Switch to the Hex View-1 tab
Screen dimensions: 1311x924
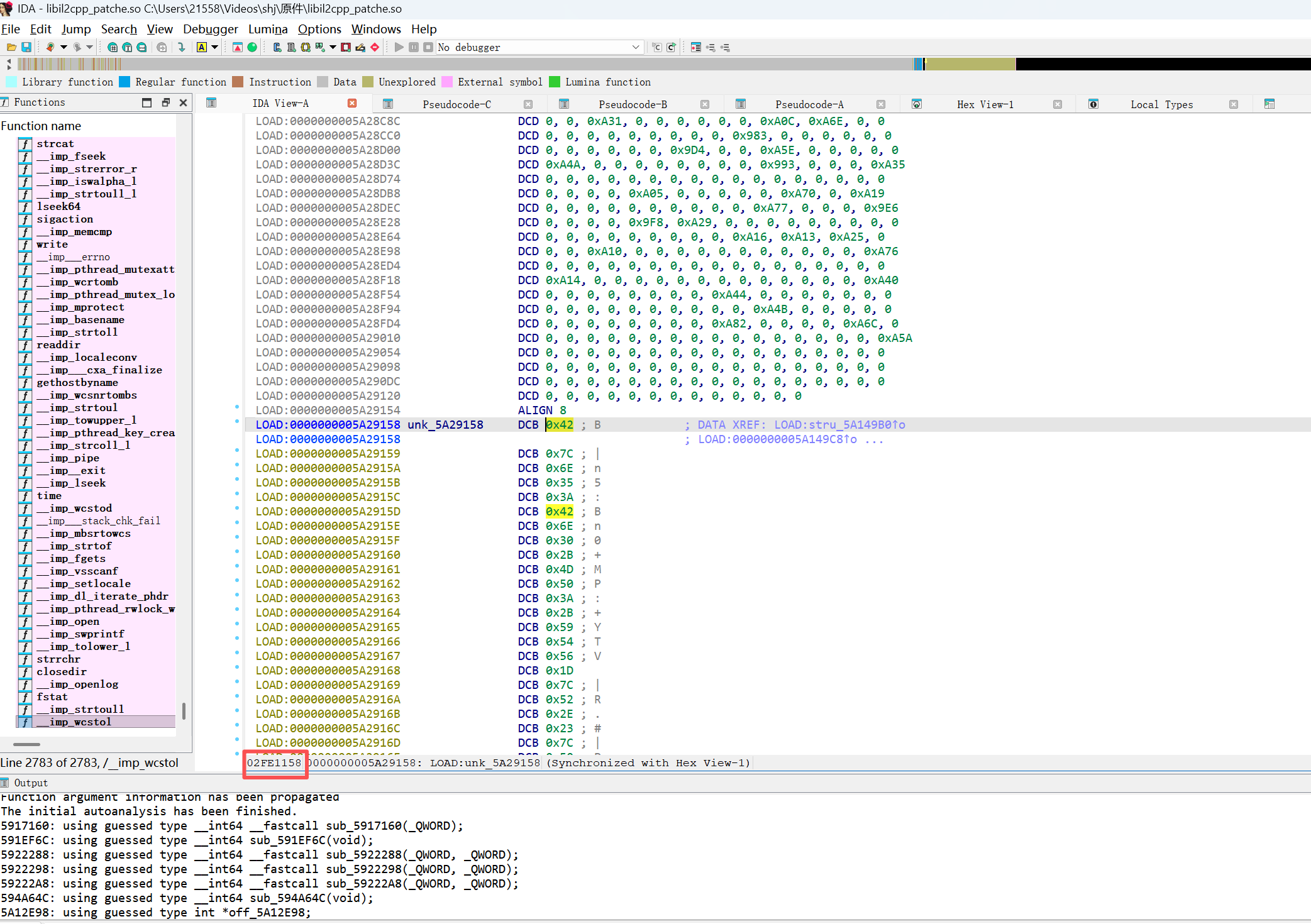pyautogui.click(x=985, y=104)
